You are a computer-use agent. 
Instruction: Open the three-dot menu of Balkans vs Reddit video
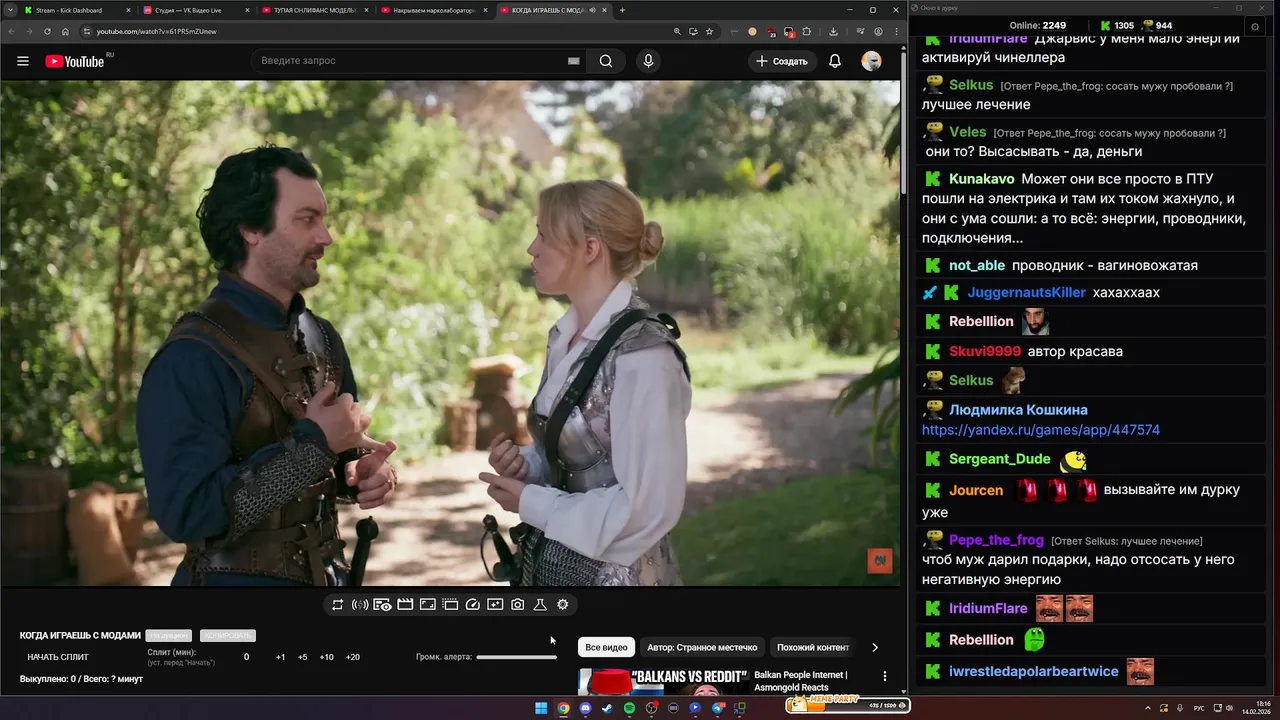[884, 676]
